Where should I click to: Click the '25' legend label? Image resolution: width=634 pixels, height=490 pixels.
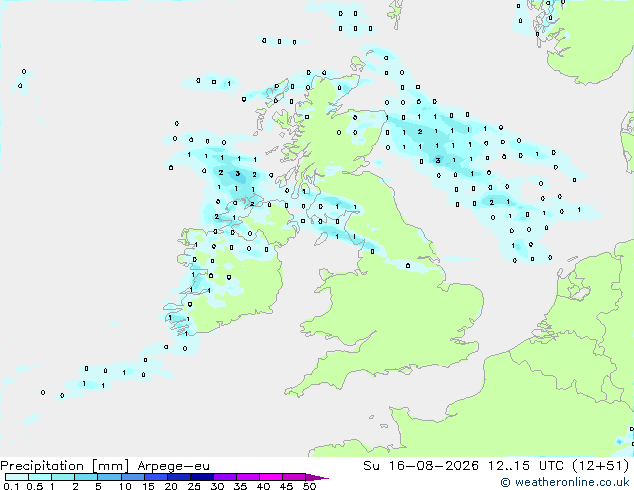click(194, 486)
